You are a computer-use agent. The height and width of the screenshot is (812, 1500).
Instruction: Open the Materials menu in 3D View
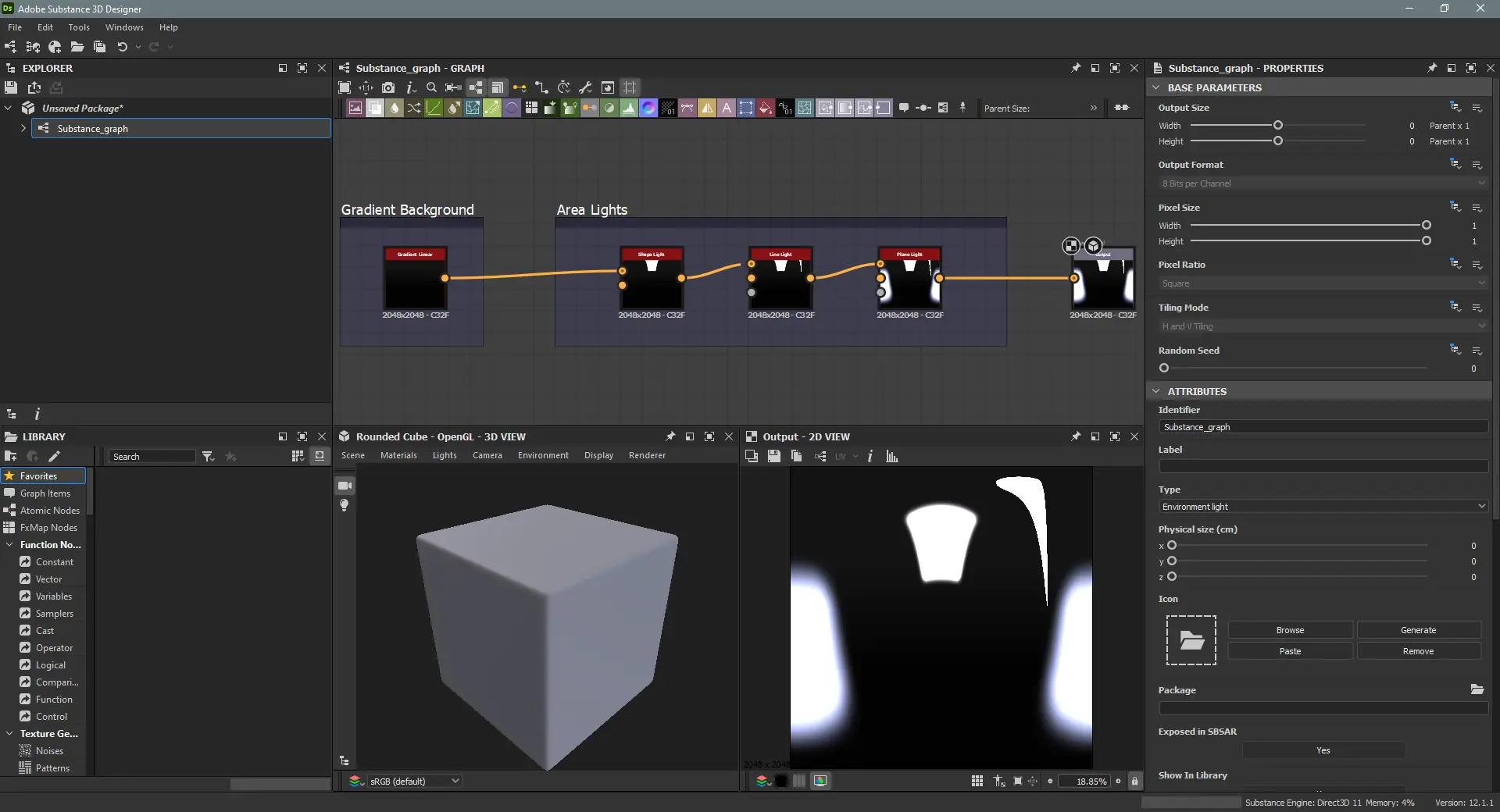[x=398, y=455]
